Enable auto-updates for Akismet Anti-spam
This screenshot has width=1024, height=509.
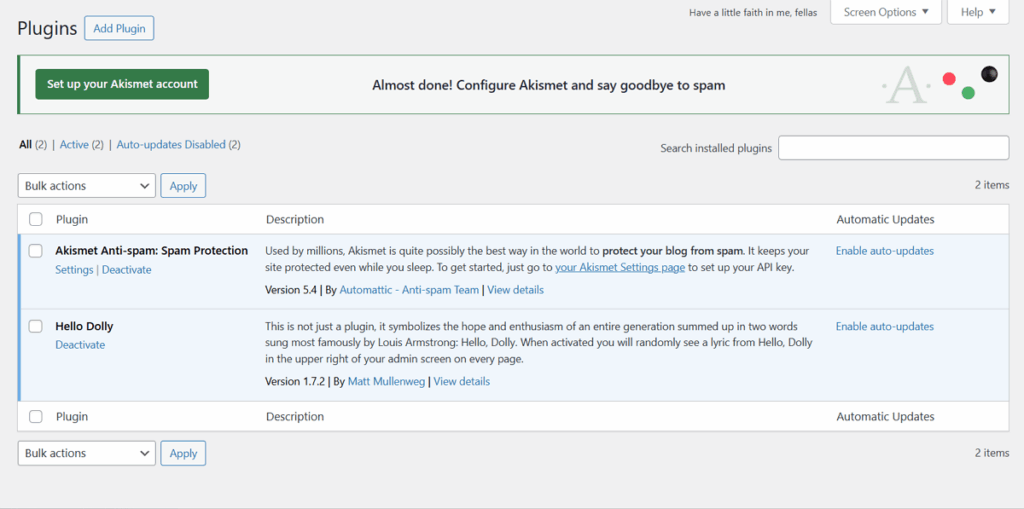pos(884,251)
